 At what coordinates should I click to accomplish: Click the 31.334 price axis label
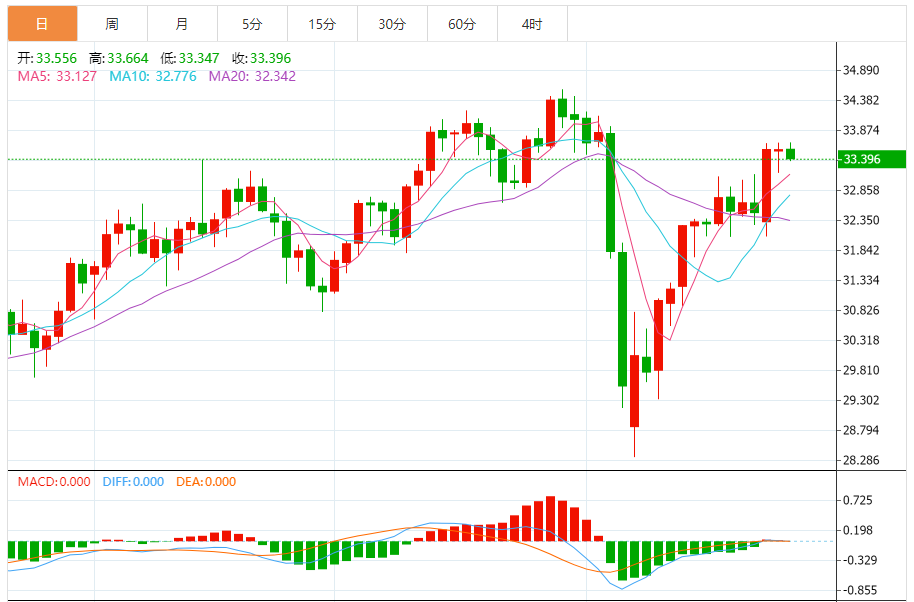[861, 280]
